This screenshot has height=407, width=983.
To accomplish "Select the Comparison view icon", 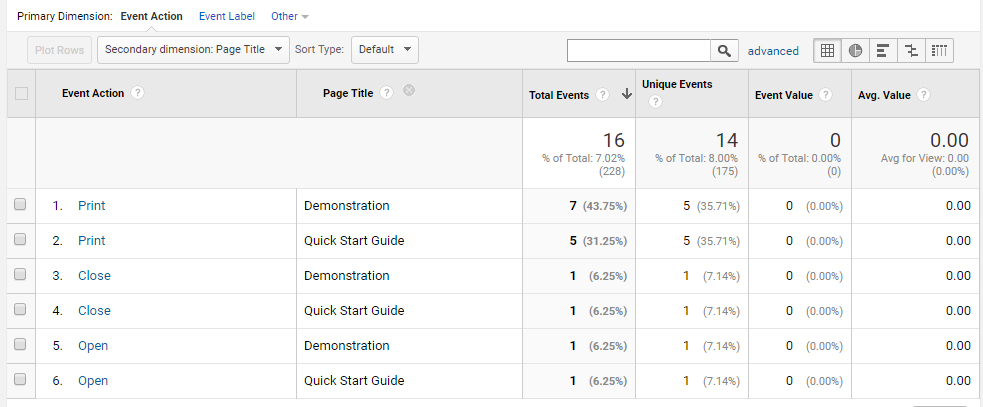I will point(911,50).
